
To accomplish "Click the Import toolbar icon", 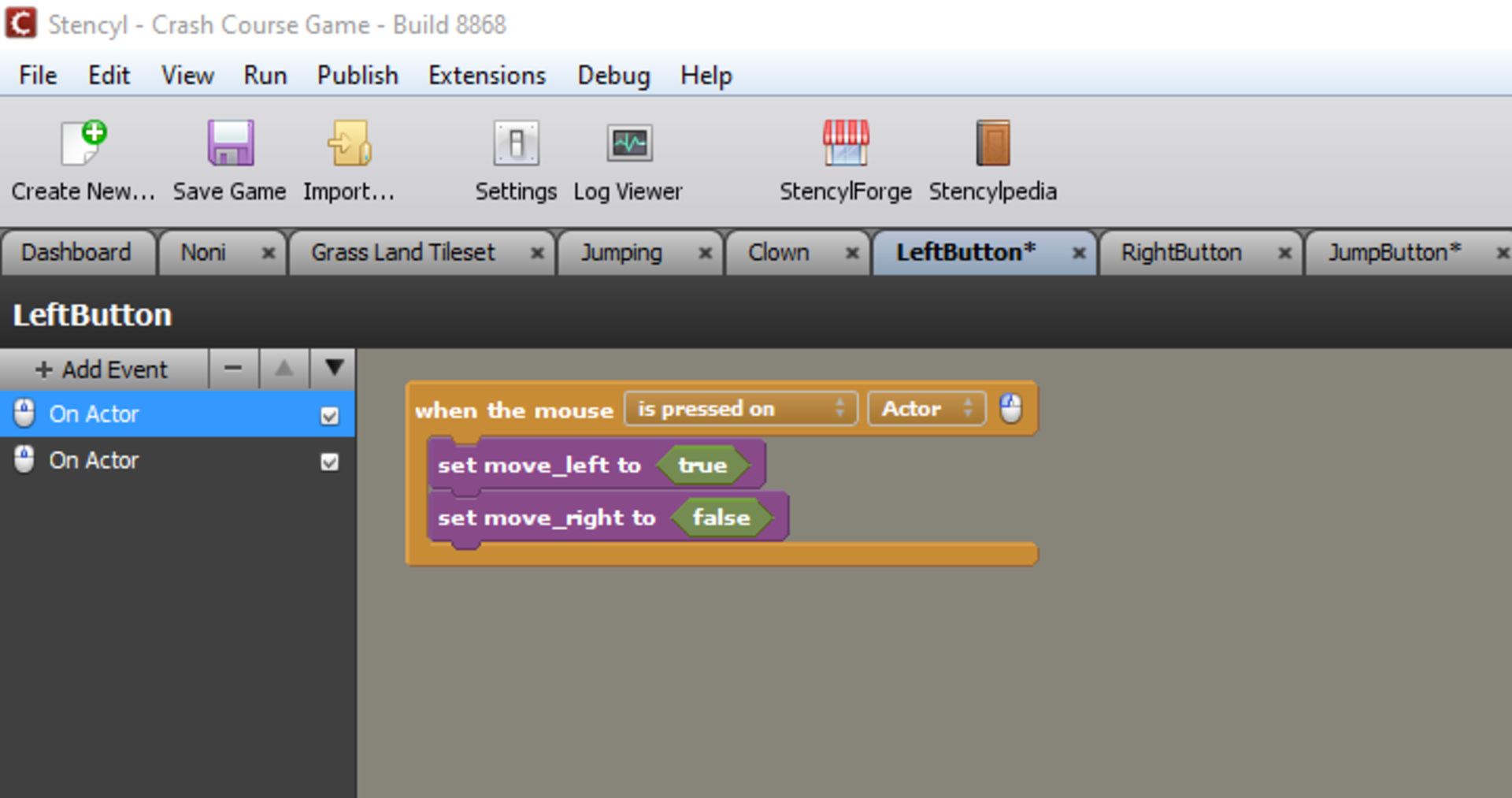I will pos(349,144).
